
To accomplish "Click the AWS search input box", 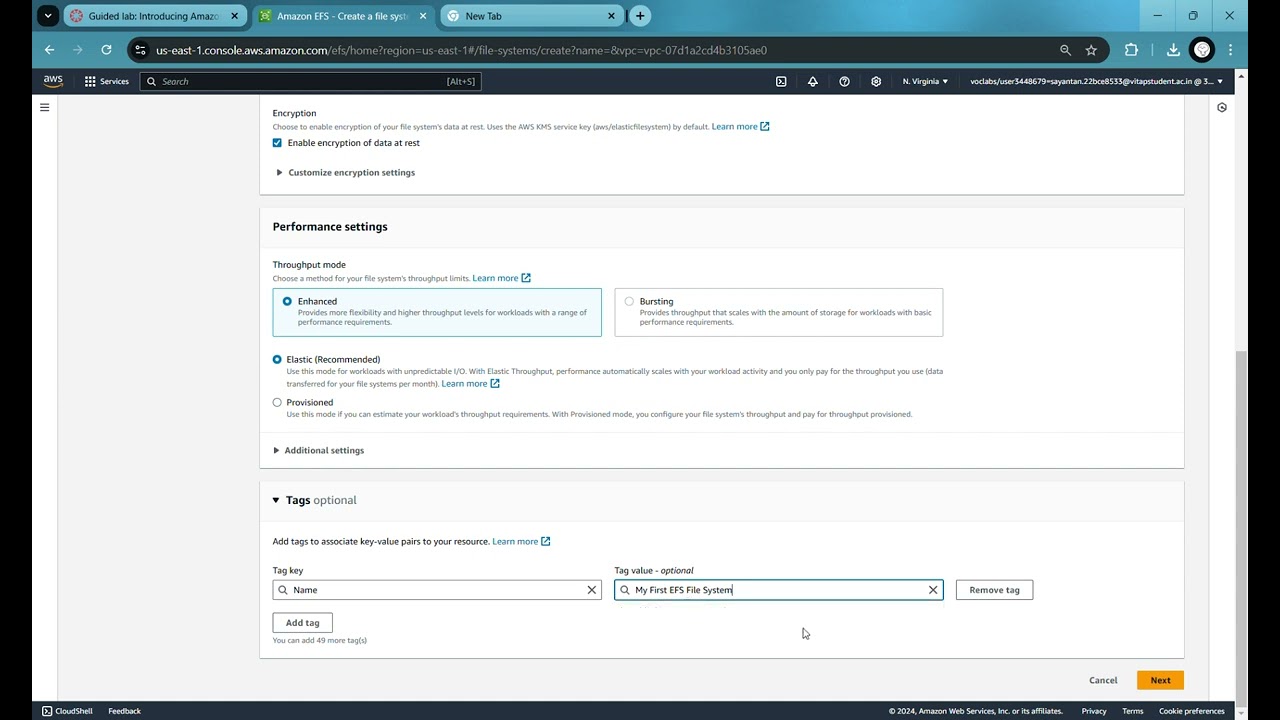I will pyautogui.click(x=310, y=81).
